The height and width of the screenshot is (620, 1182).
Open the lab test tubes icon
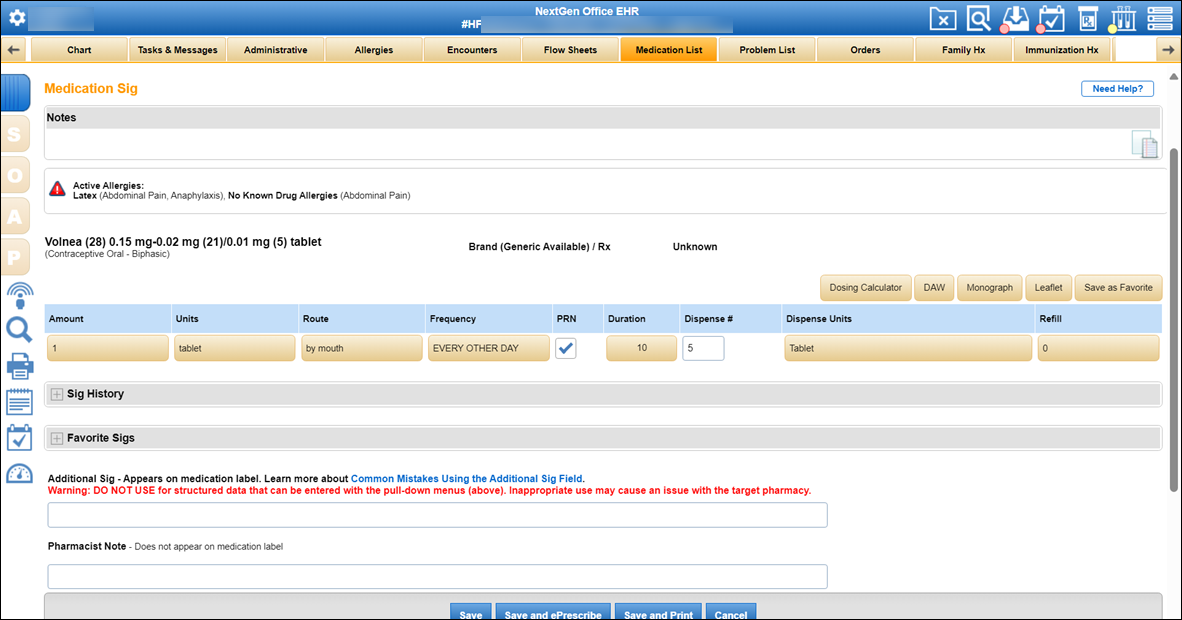click(1123, 18)
